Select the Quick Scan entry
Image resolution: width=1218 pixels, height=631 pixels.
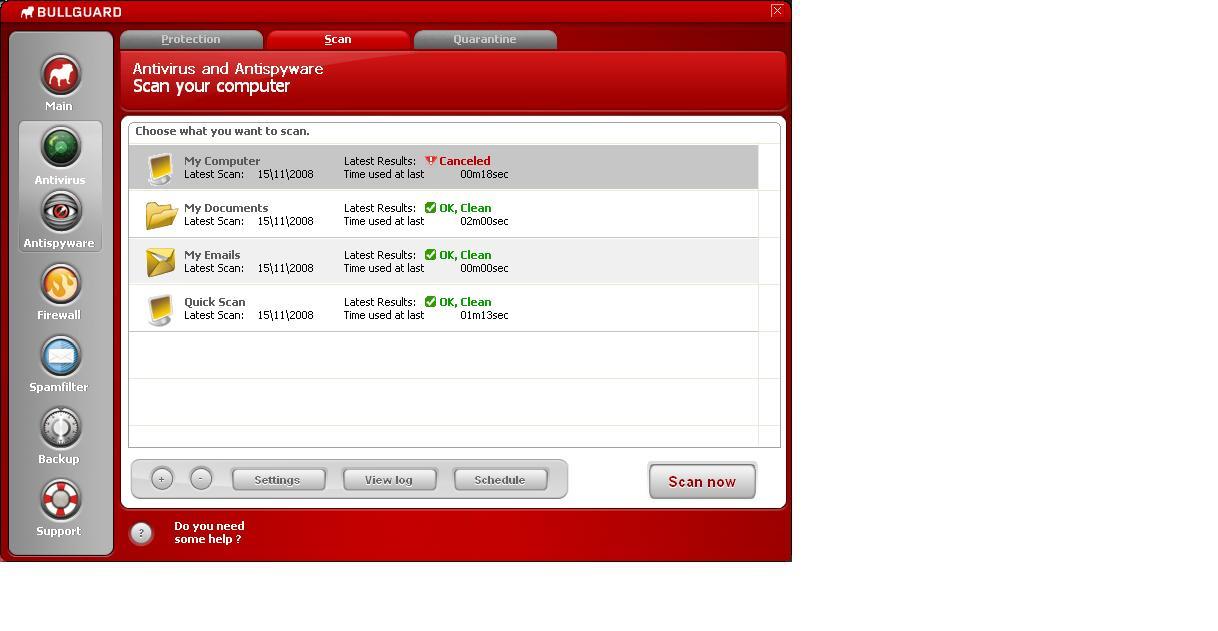point(400,308)
